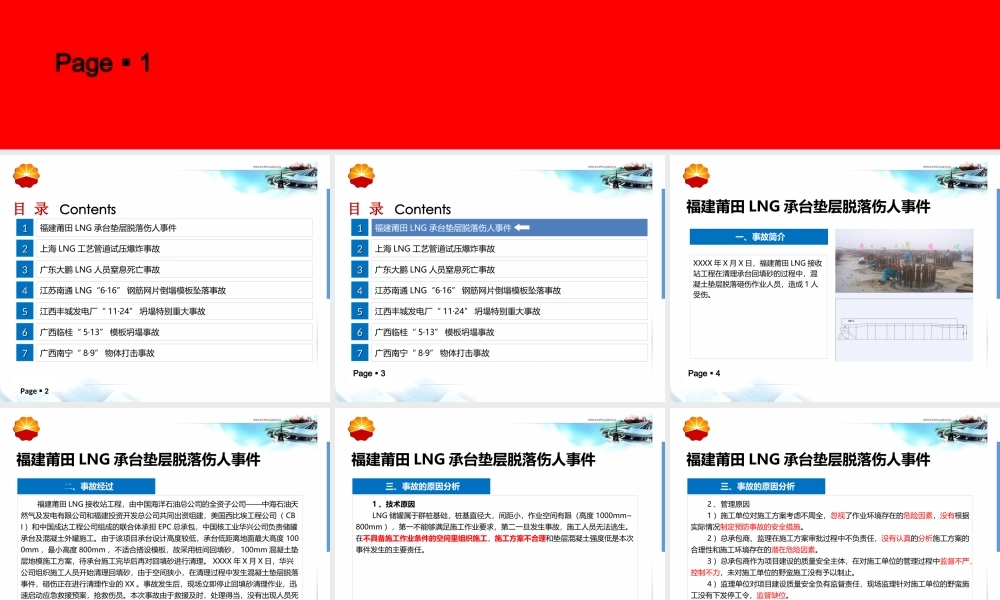This screenshot has height=600, width=1000.
Task: Click the '1、技术原因' subheading
Action: [x=393, y=504]
